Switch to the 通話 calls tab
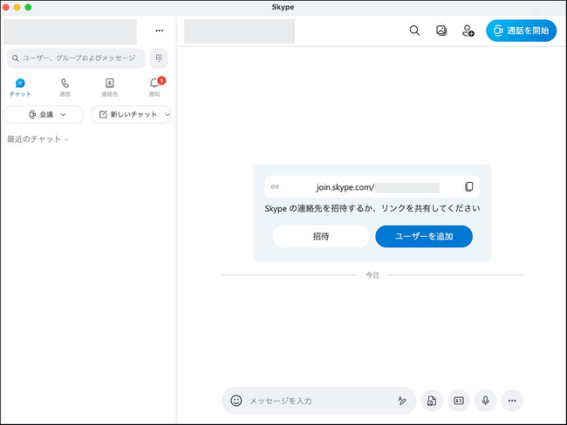Screen dimensions: 567x425 tap(65, 88)
